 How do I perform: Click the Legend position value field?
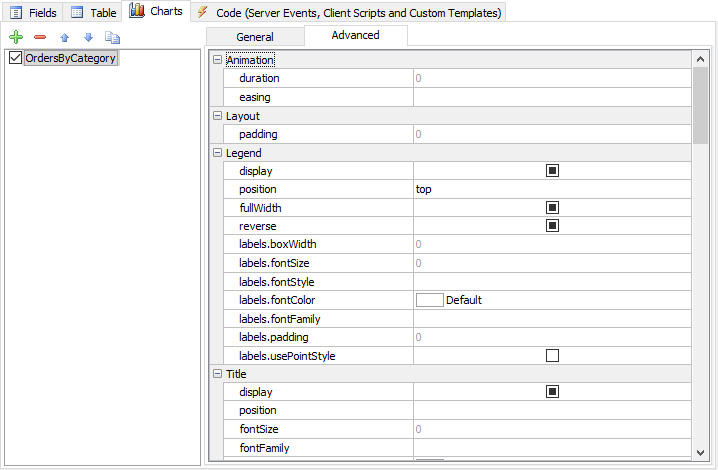click(550, 189)
